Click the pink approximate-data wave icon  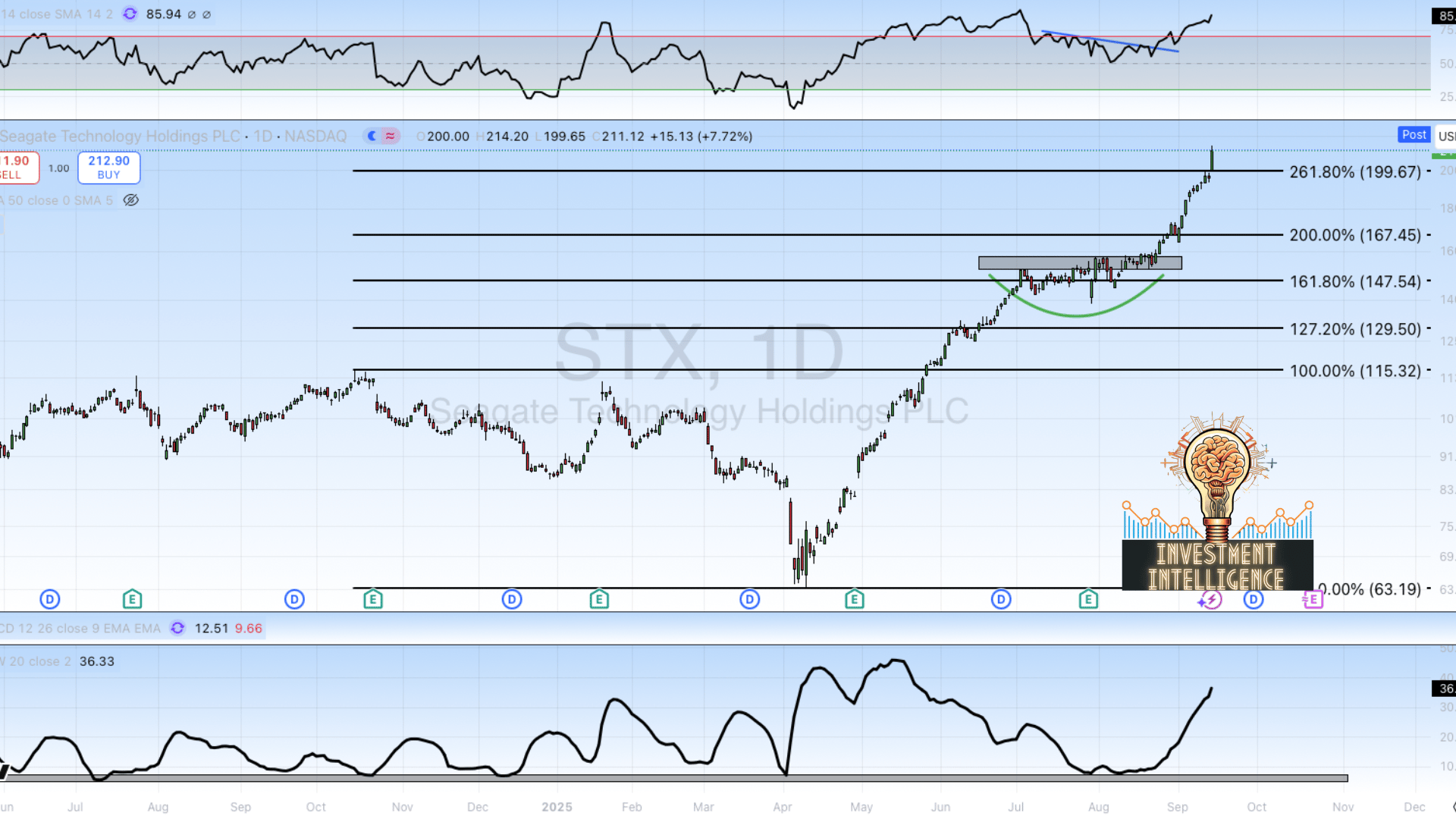(391, 136)
